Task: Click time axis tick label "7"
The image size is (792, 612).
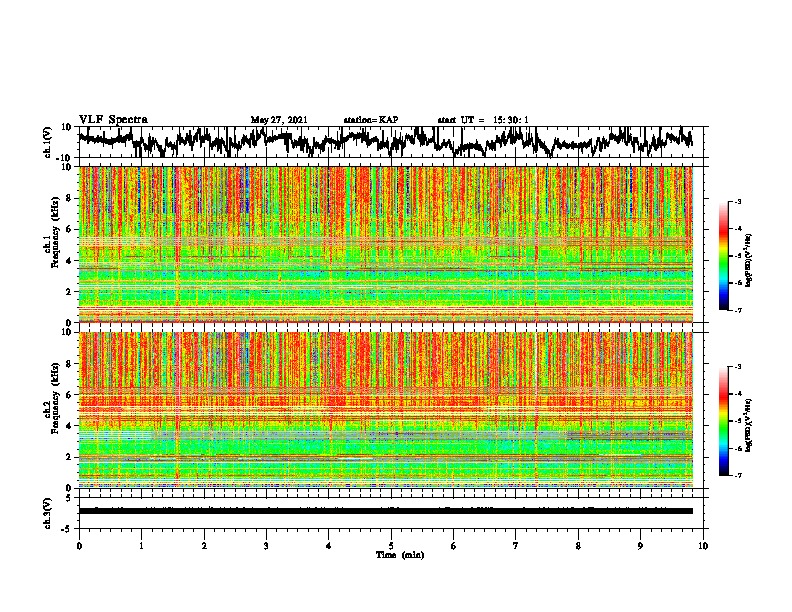Action: point(516,546)
